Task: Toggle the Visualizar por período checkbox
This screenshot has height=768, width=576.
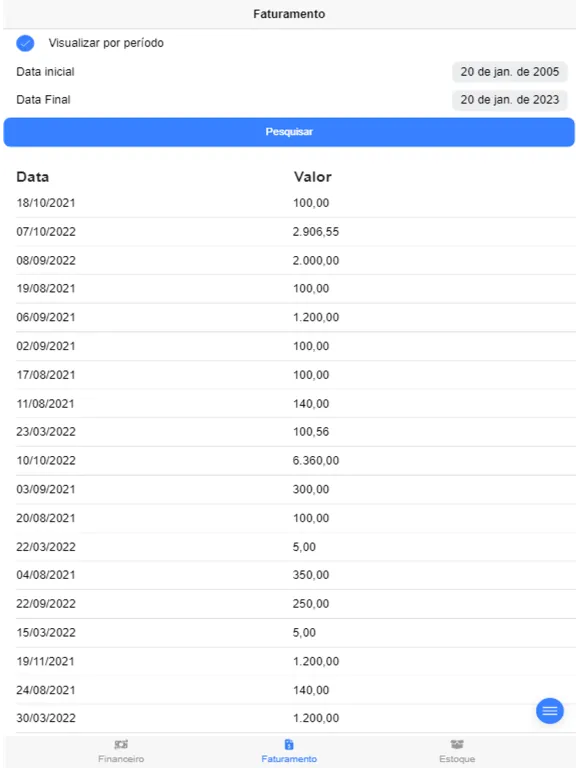Action: tap(25, 43)
